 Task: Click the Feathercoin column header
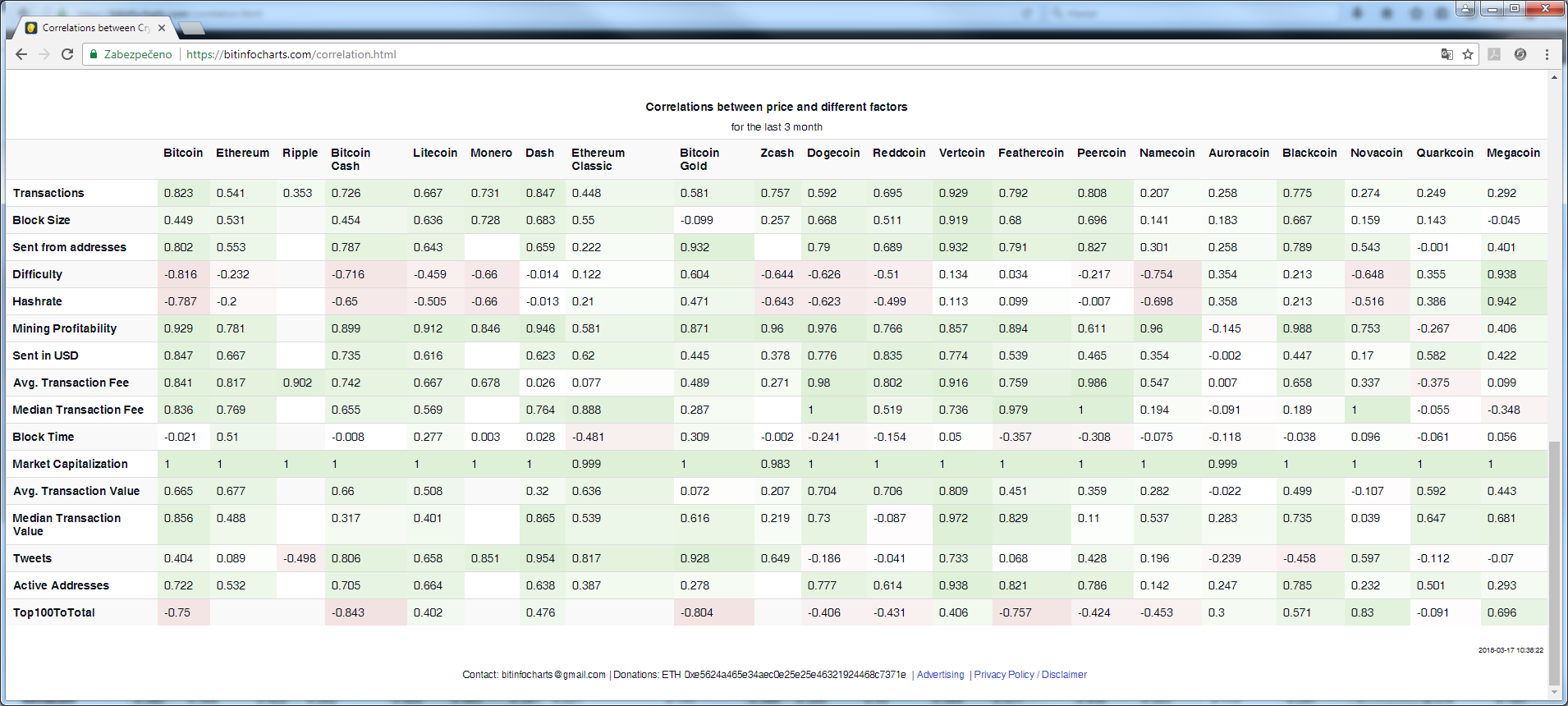tap(1030, 153)
